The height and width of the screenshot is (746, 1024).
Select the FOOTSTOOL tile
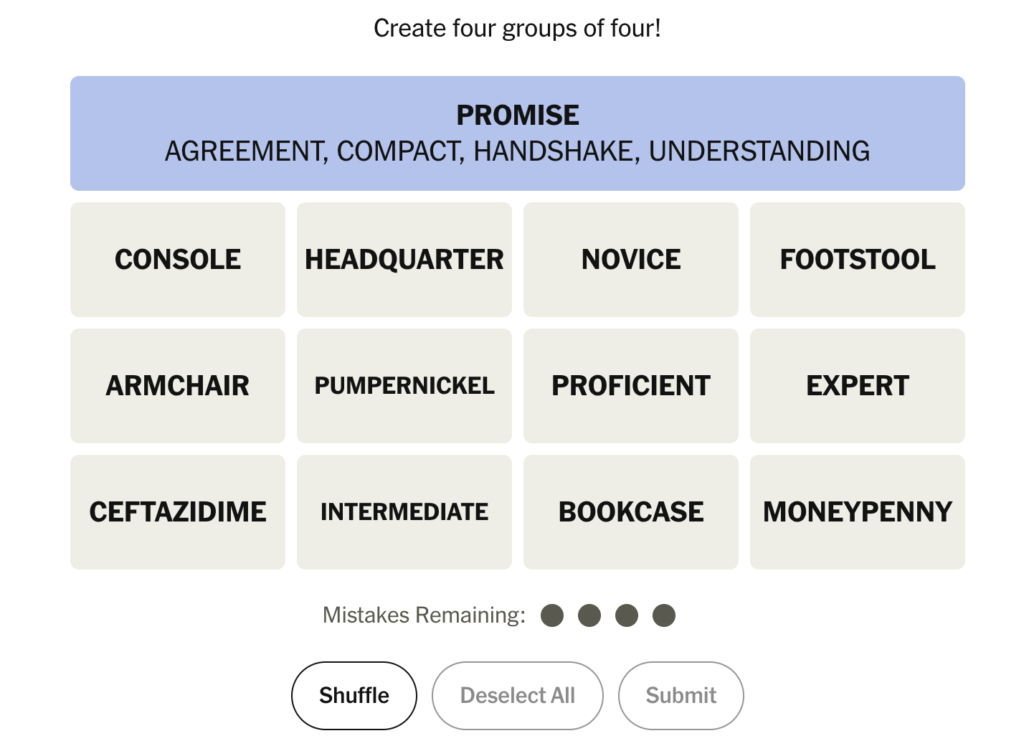pos(857,260)
